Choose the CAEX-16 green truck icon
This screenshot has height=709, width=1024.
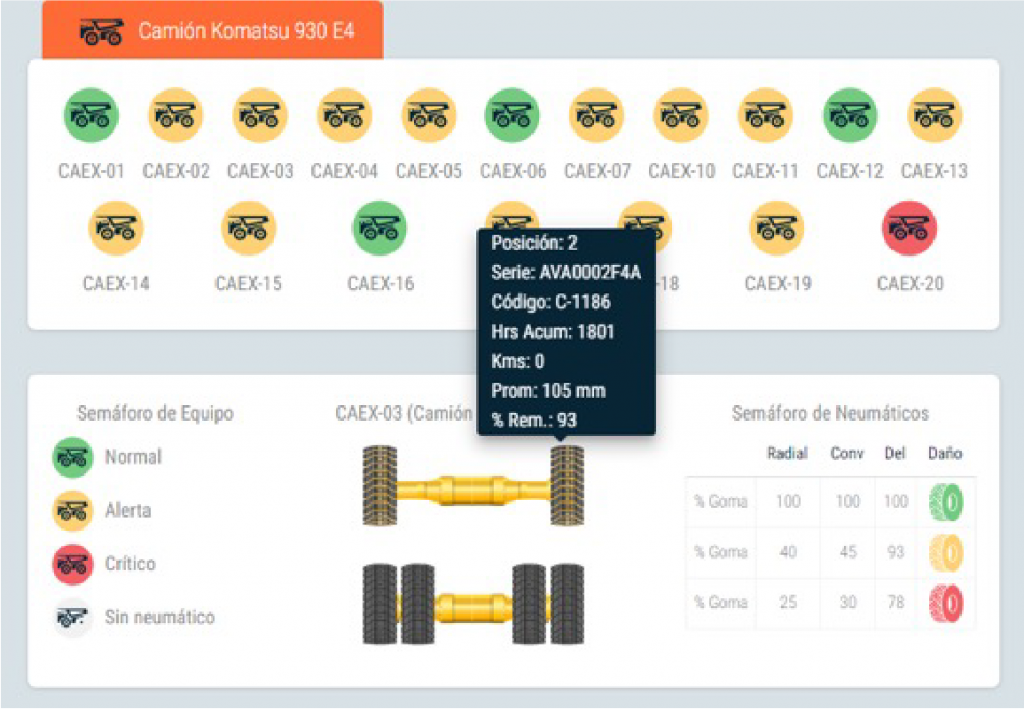tap(380, 228)
